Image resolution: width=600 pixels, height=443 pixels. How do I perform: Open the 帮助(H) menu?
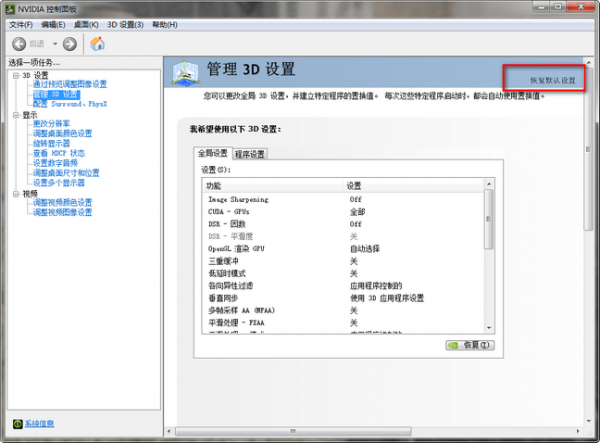pyautogui.click(x=165, y=25)
